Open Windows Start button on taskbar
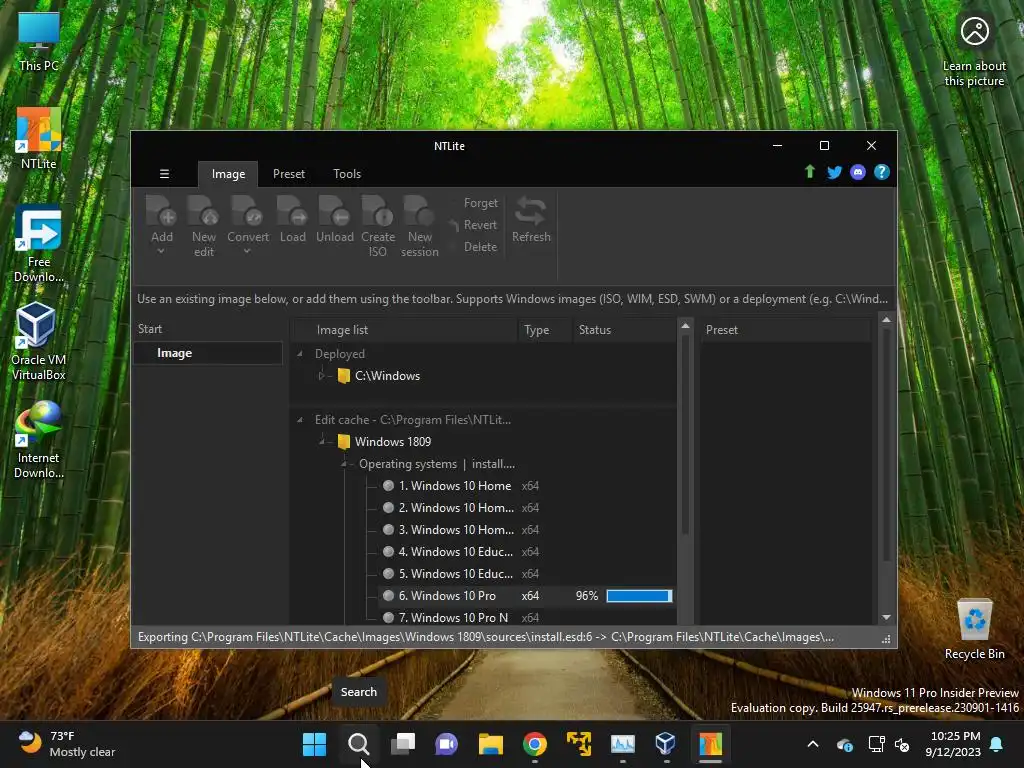 (314, 744)
